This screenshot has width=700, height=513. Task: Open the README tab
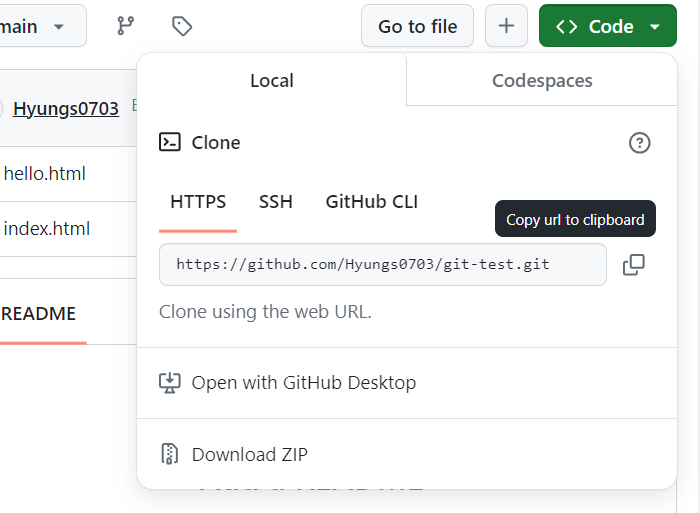(39, 313)
